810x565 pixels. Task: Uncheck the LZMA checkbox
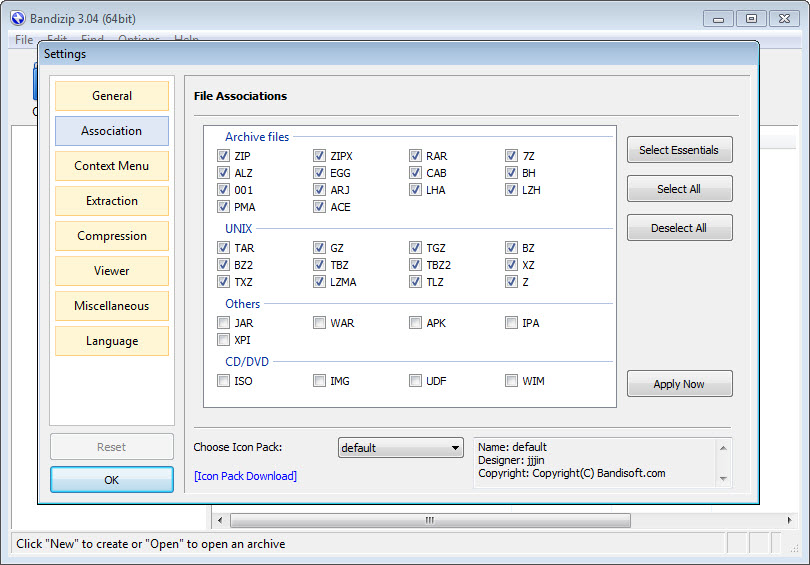click(x=319, y=281)
